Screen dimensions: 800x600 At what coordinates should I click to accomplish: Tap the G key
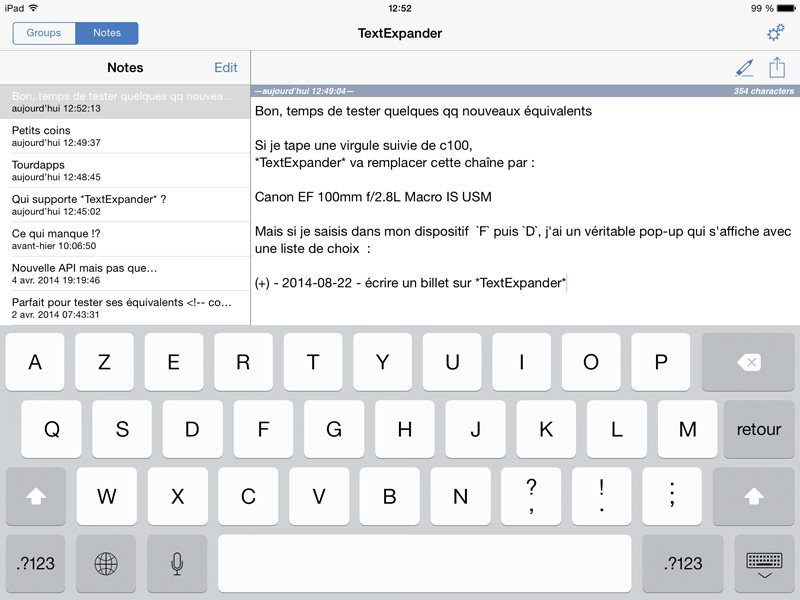point(334,429)
